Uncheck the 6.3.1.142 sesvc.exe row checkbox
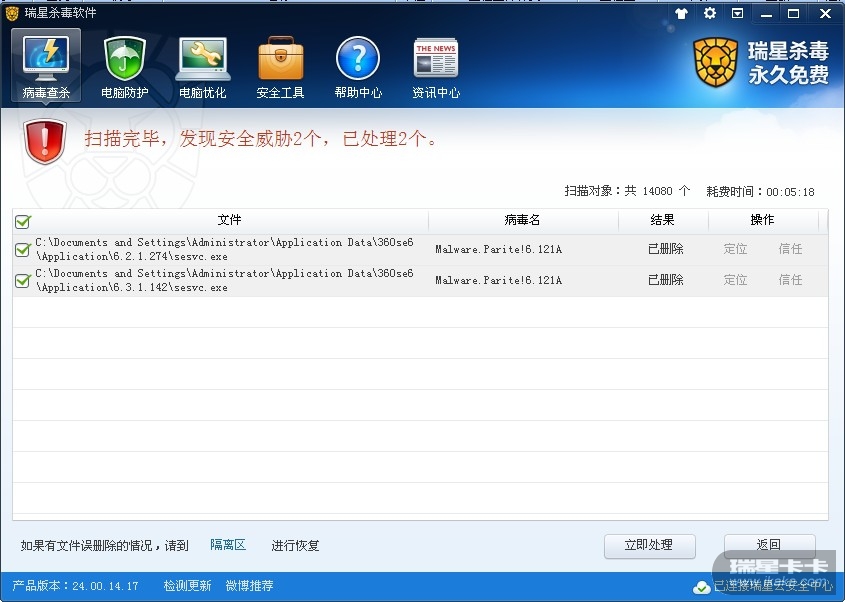This screenshot has width=845, height=602. [x=23, y=281]
